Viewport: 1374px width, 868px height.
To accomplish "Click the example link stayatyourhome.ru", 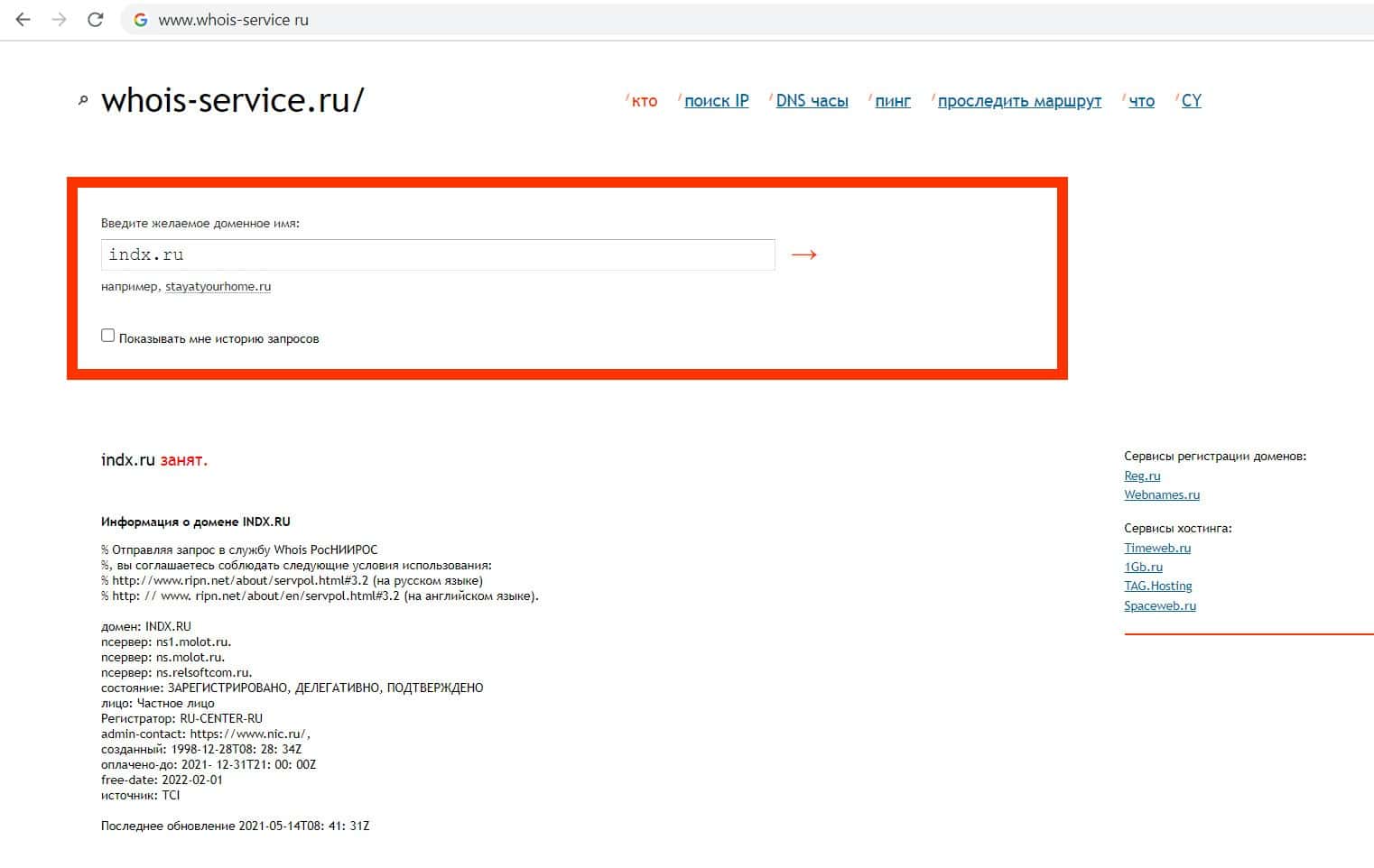I will pyautogui.click(x=218, y=287).
